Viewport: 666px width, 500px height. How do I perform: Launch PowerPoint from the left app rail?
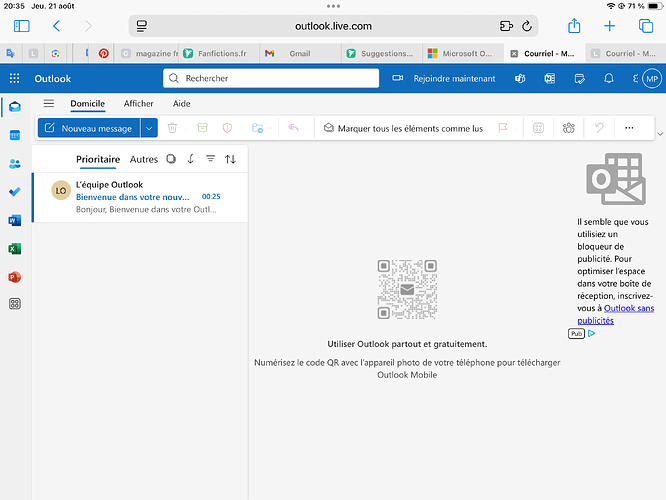(14, 276)
